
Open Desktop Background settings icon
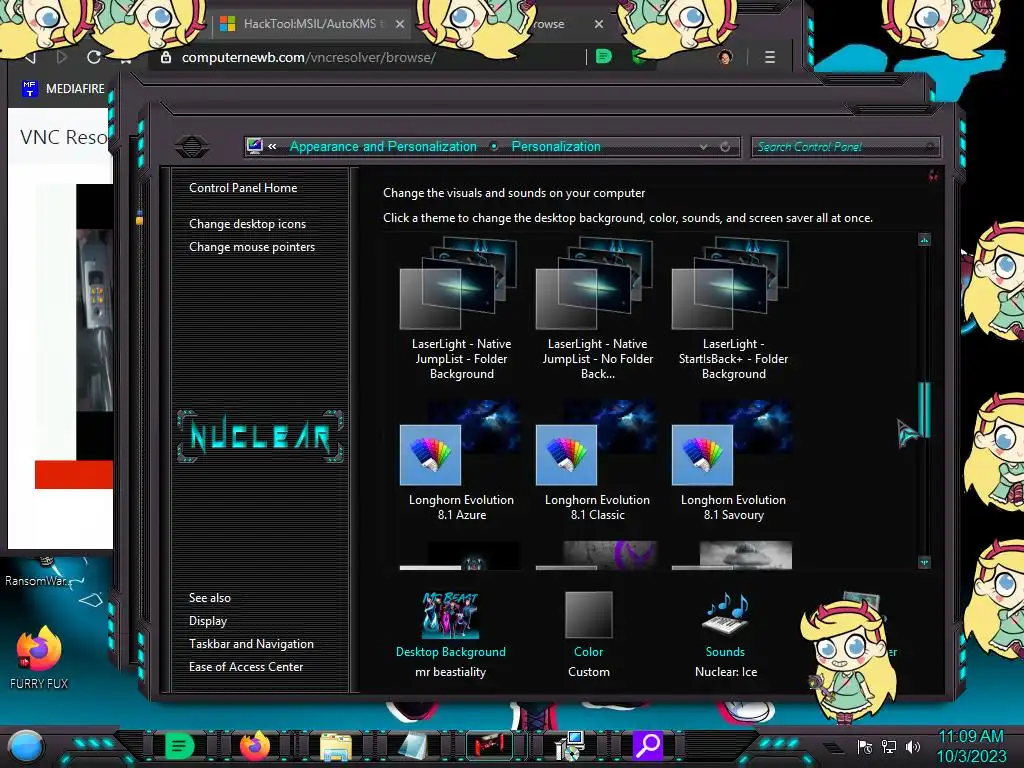pyautogui.click(x=450, y=615)
